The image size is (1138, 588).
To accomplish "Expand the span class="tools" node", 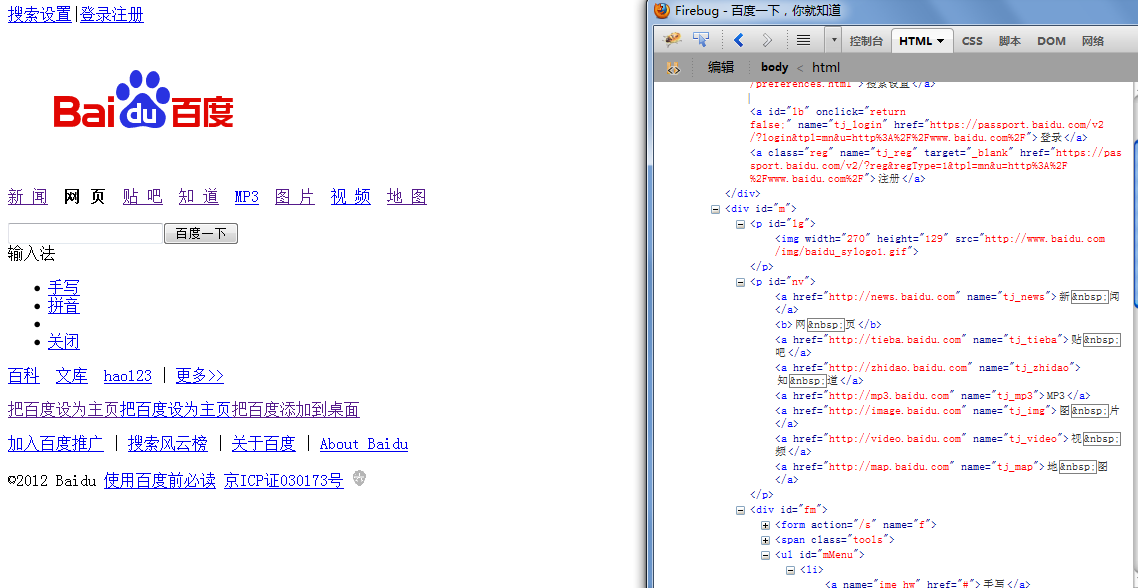I will point(766,540).
